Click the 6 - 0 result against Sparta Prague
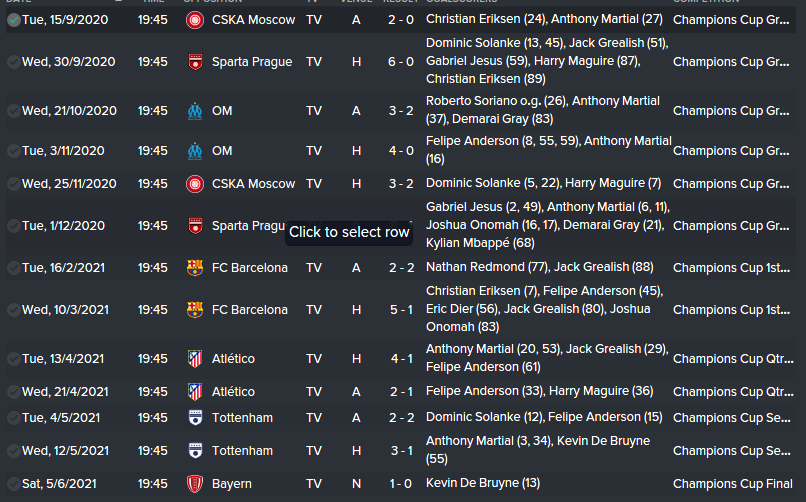This screenshot has height=502, width=806. pos(400,62)
